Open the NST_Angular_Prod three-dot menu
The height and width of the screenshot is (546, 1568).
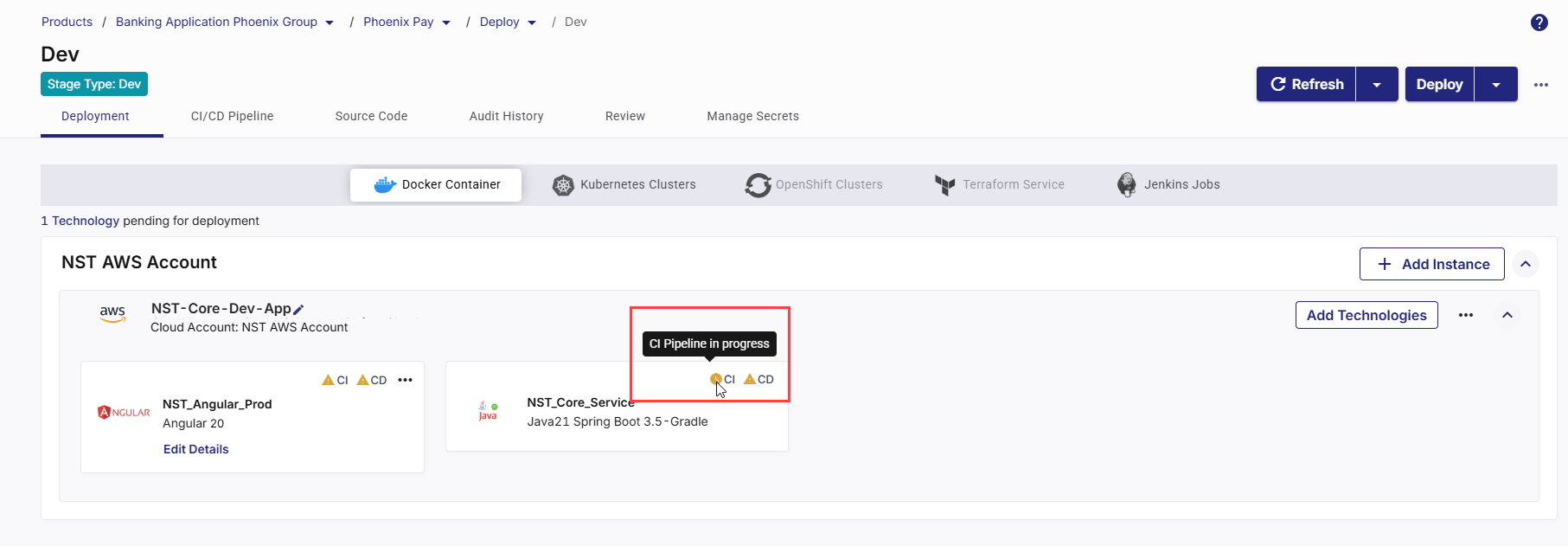405,380
